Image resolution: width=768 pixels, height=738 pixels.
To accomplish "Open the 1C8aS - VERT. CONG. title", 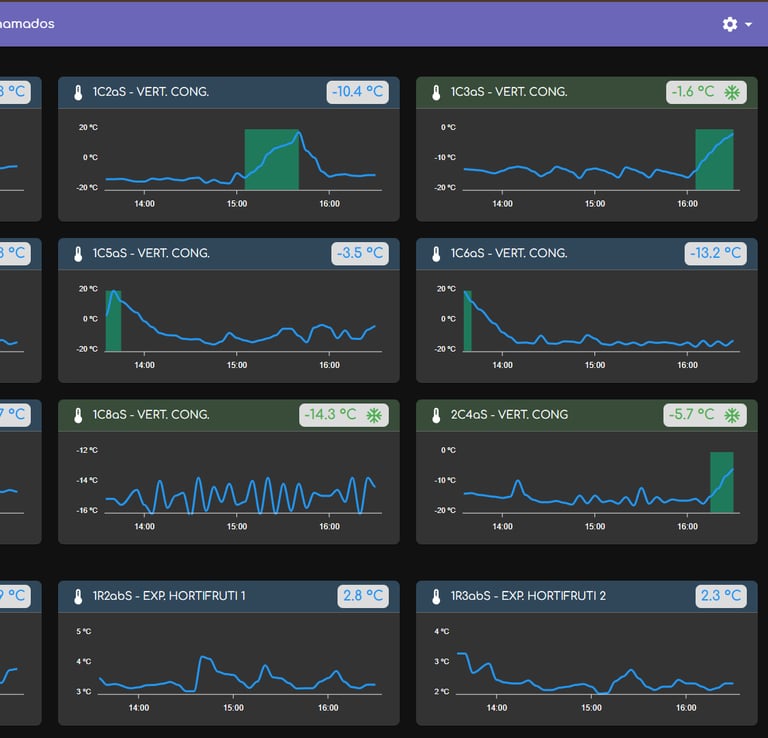I will click(151, 415).
